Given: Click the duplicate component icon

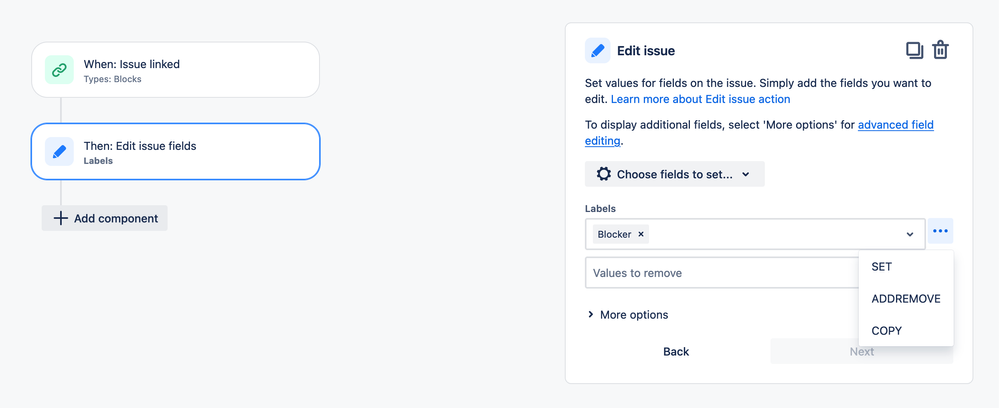Looking at the screenshot, I should (915, 50).
